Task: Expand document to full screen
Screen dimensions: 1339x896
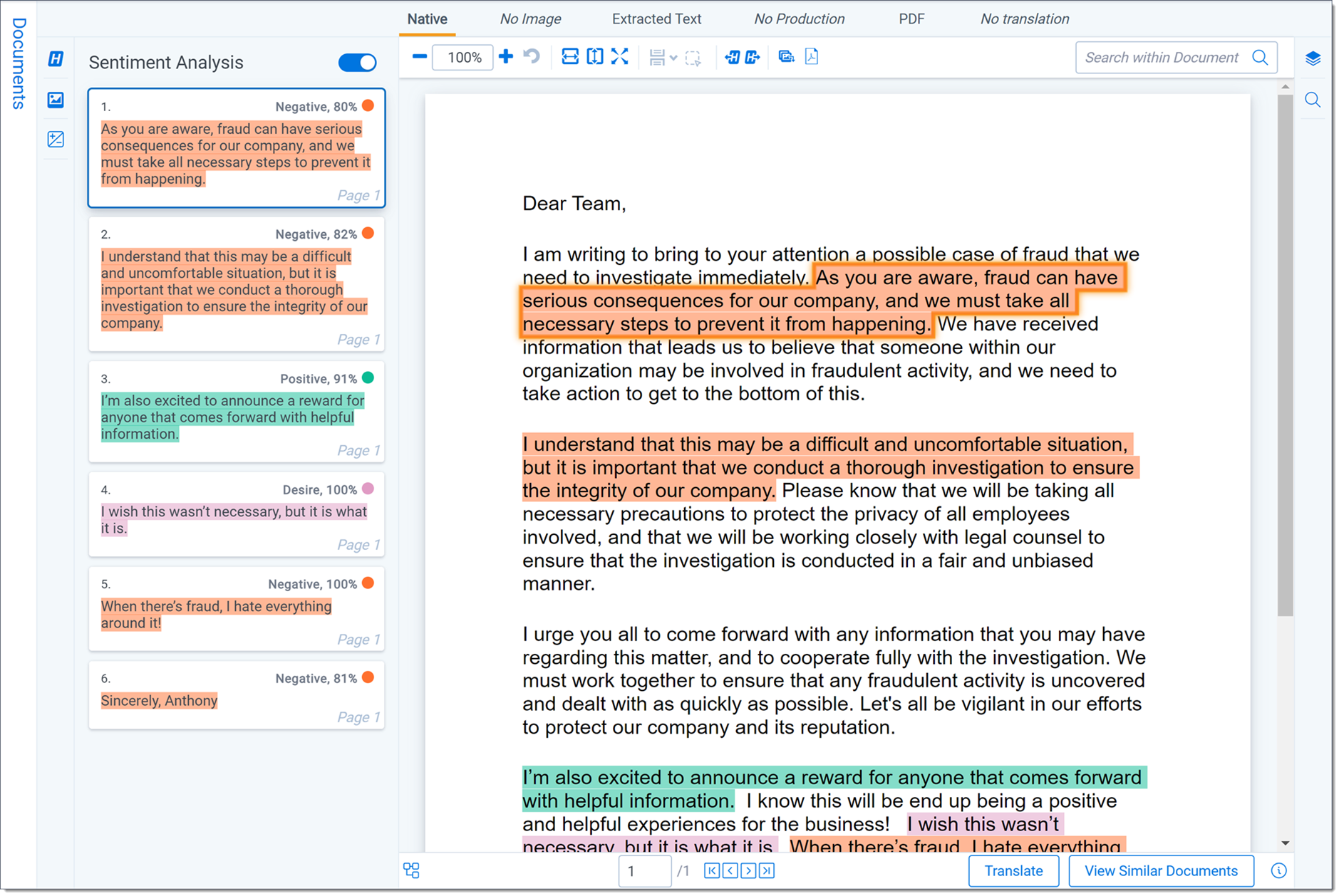Action: coord(619,57)
